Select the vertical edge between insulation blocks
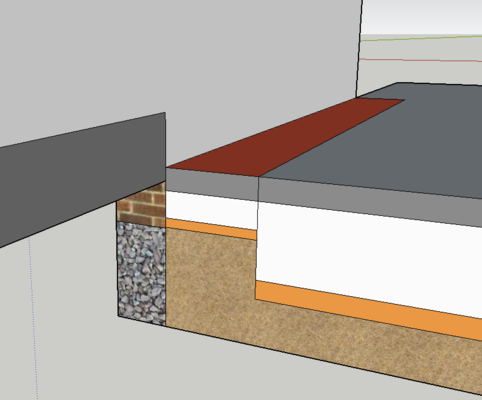 (x=257, y=238)
